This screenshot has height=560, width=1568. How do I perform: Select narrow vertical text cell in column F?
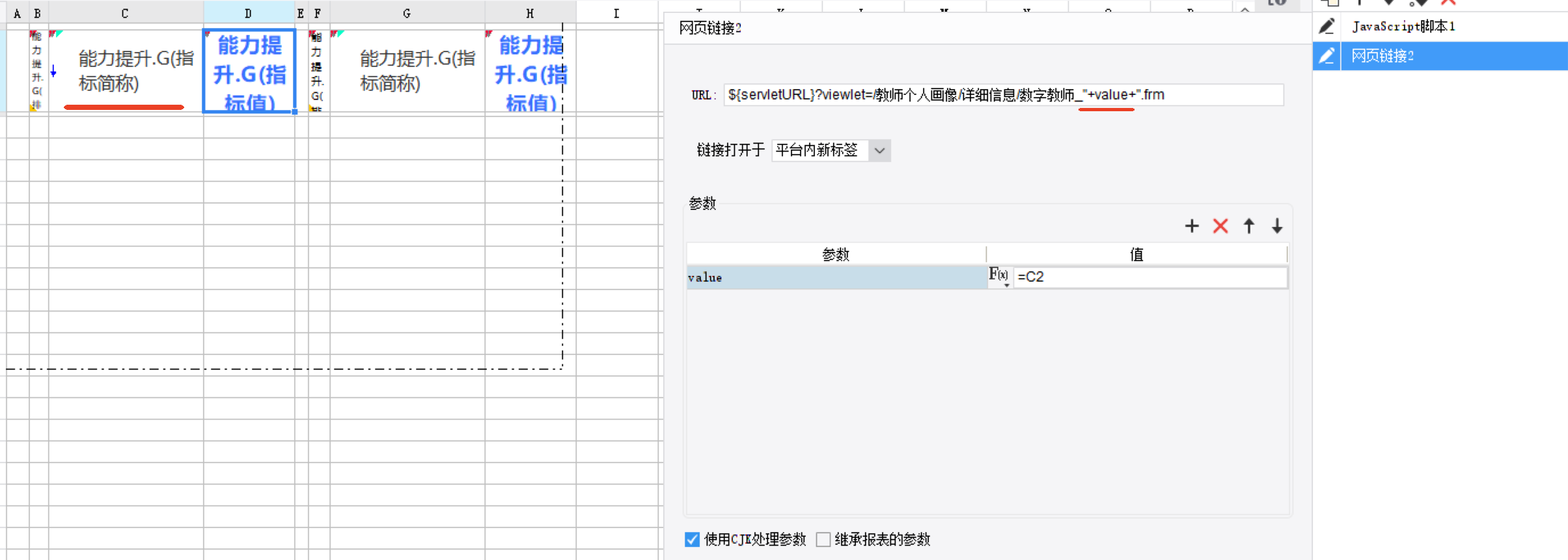coord(318,71)
